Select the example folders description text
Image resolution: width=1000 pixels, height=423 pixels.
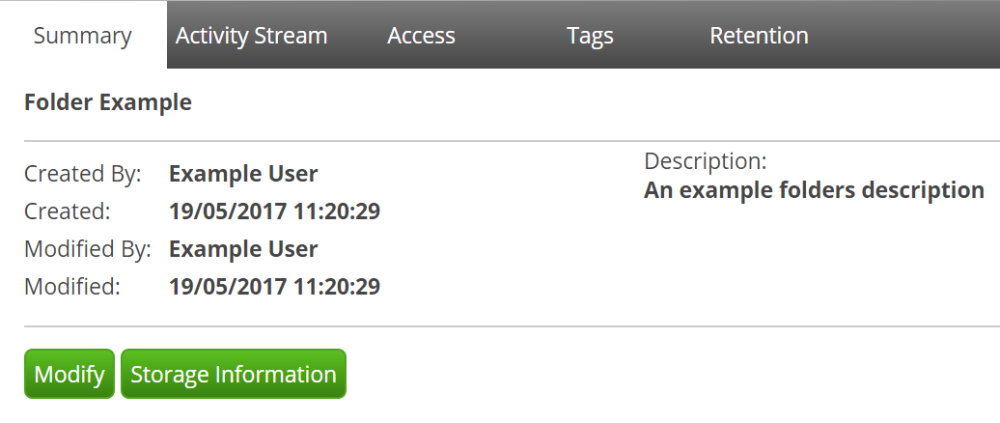click(x=814, y=190)
